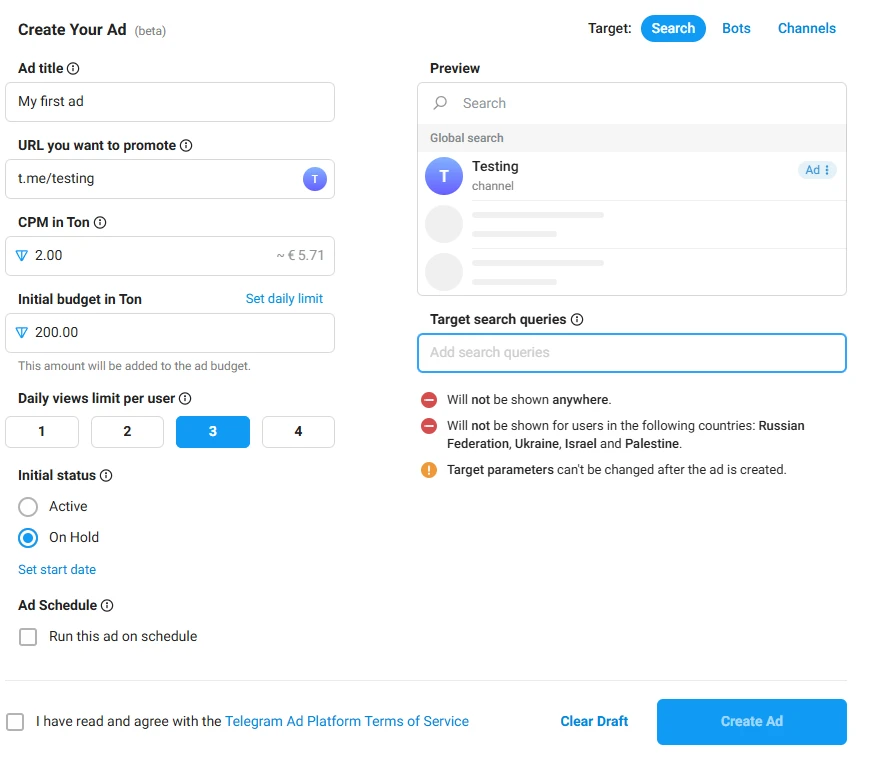879x772 pixels.
Task: Click the channel avatar in the URL field
Action: 315,179
